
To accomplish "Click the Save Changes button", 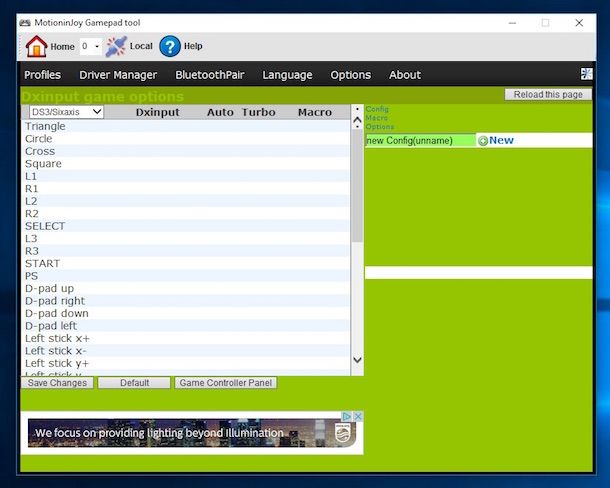I will [57, 383].
